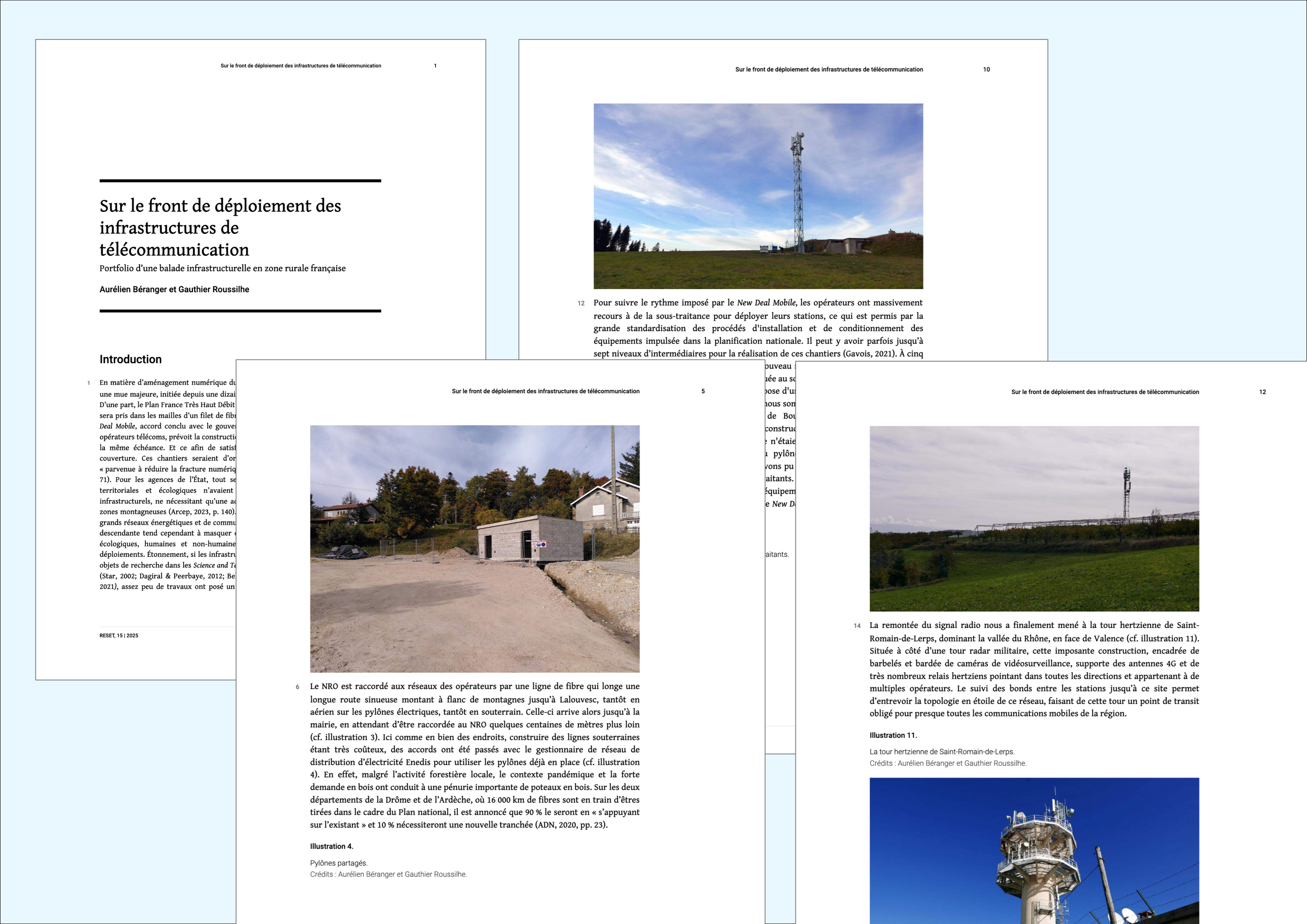Click running header on page 10

tap(829, 69)
